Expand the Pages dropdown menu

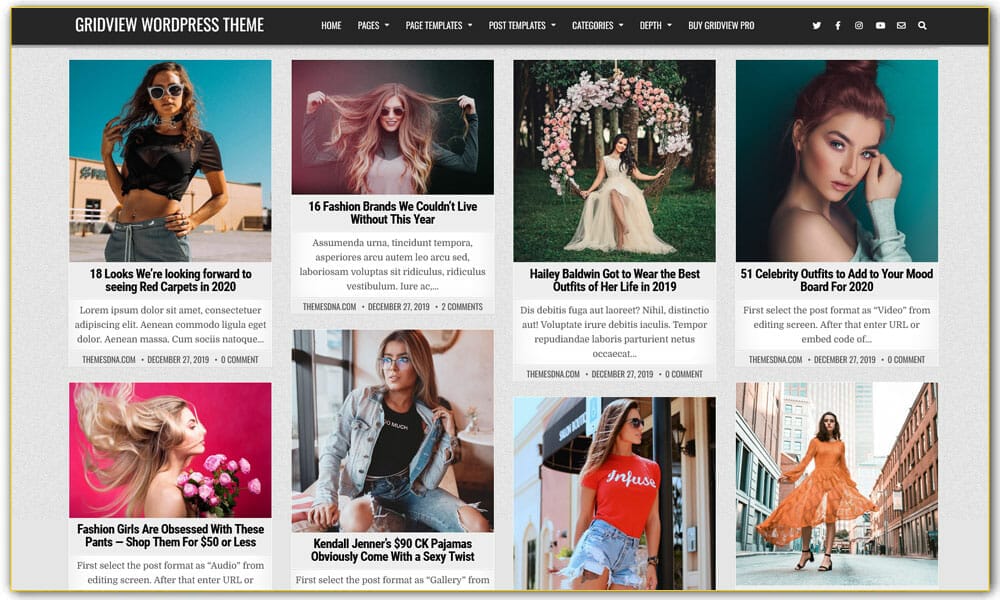point(373,26)
